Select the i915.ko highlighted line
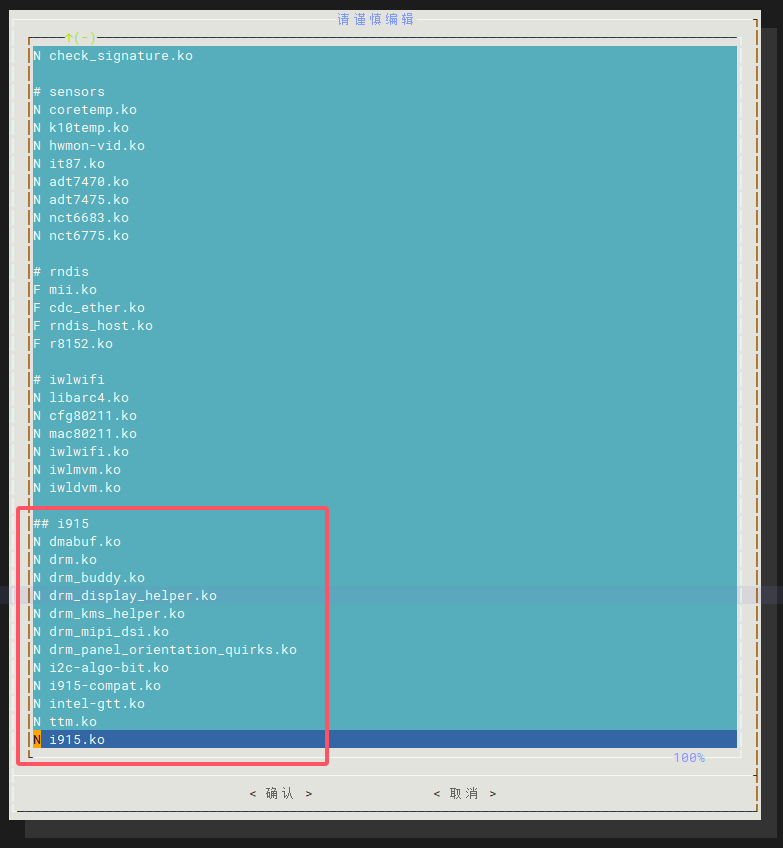The width and height of the screenshot is (783, 848). [77, 739]
